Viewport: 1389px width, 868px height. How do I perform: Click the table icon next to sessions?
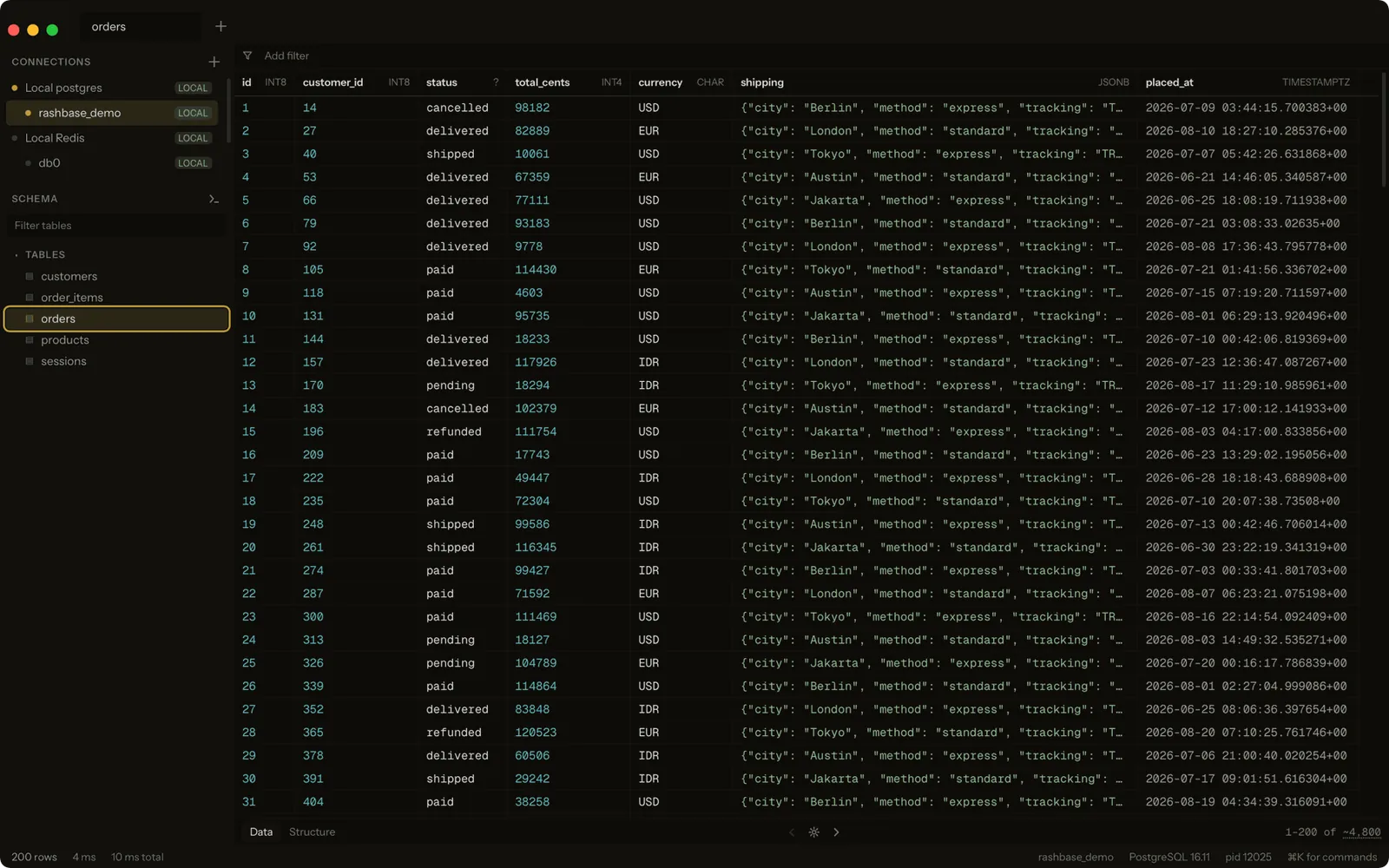pos(30,361)
